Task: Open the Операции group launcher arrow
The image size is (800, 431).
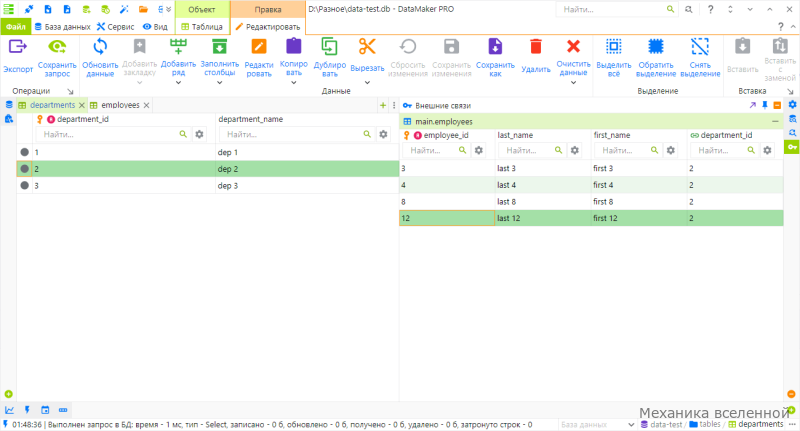Action: pyautogui.click(x=70, y=91)
